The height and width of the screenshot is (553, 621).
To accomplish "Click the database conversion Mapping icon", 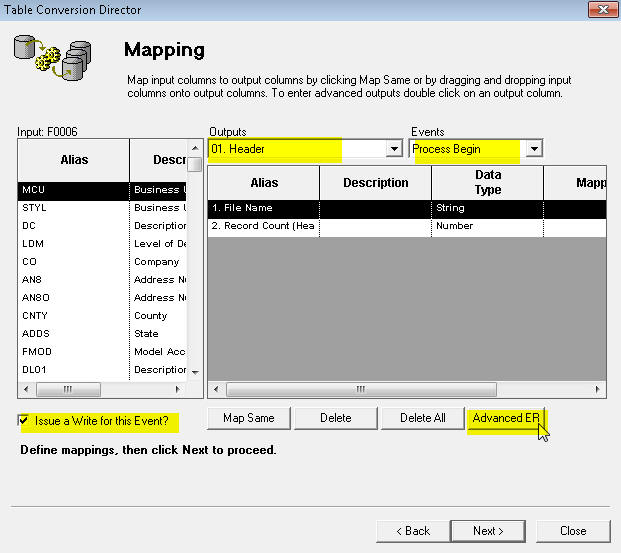I will (53, 57).
